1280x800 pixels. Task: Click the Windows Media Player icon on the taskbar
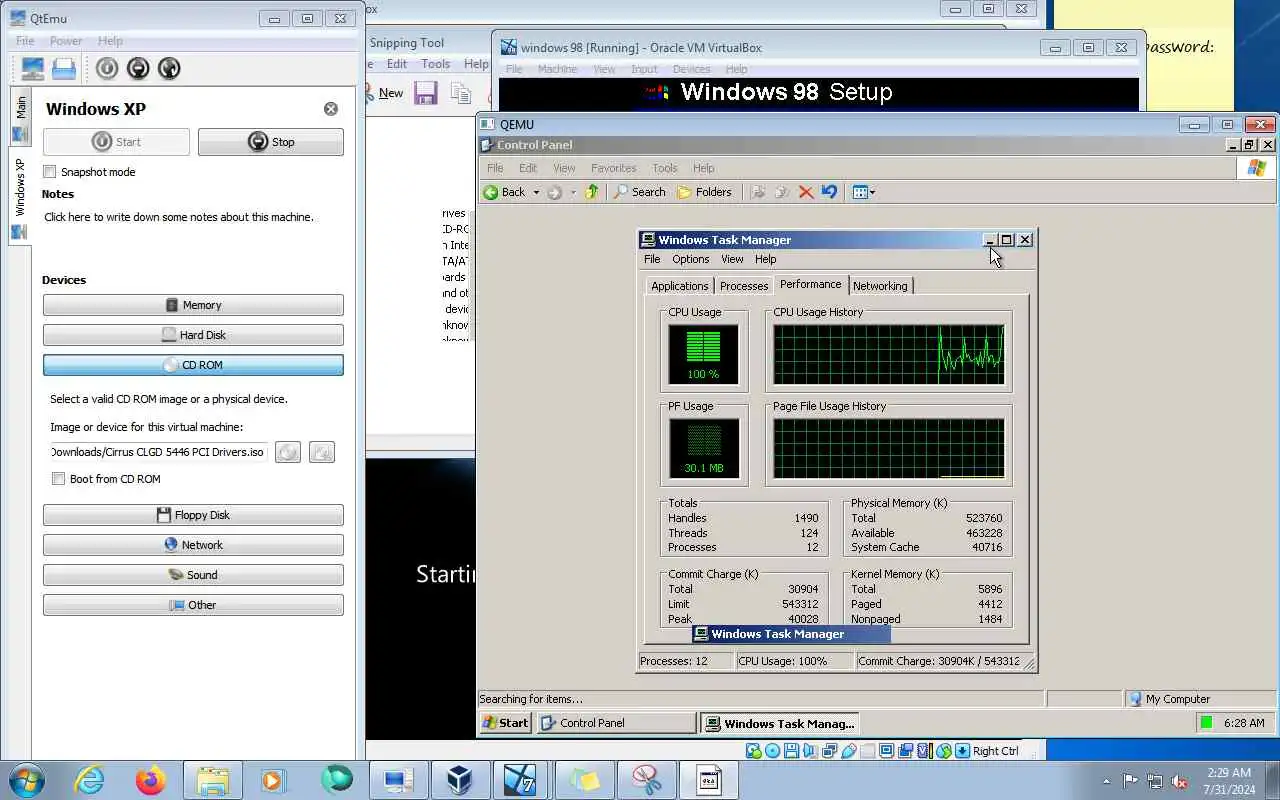[x=273, y=780]
